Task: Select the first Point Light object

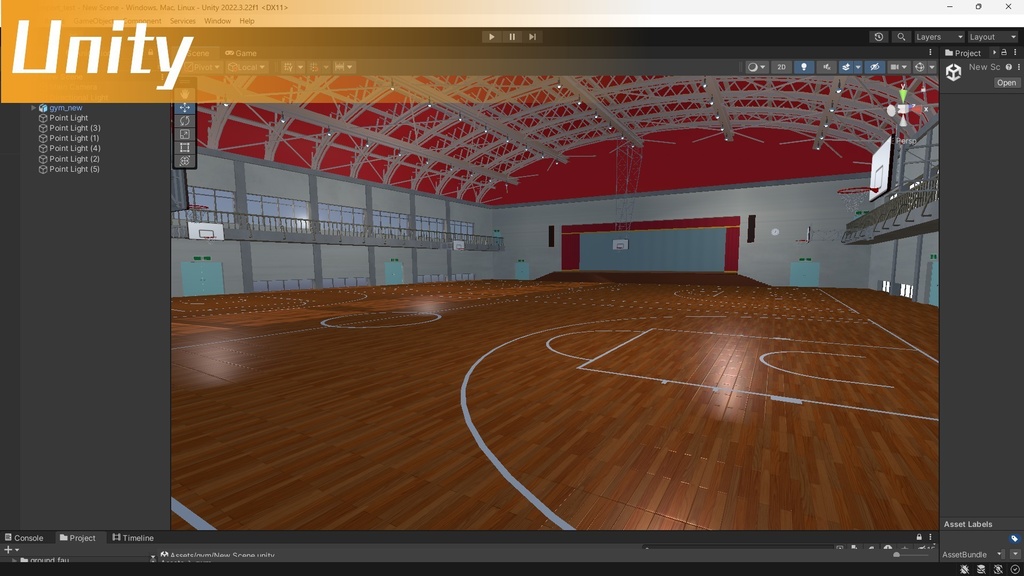Action: pyautogui.click(x=69, y=118)
